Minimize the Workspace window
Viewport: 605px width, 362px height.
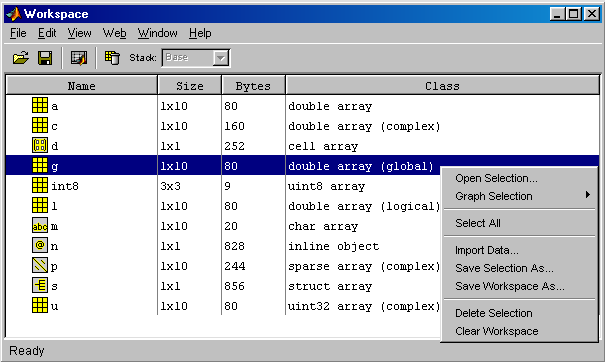coord(557,14)
